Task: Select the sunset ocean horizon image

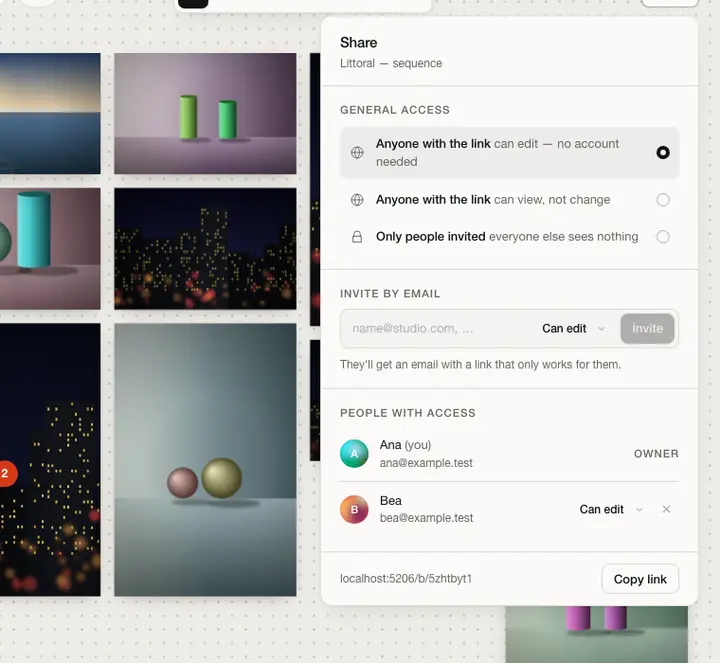Action: (50, 113)
